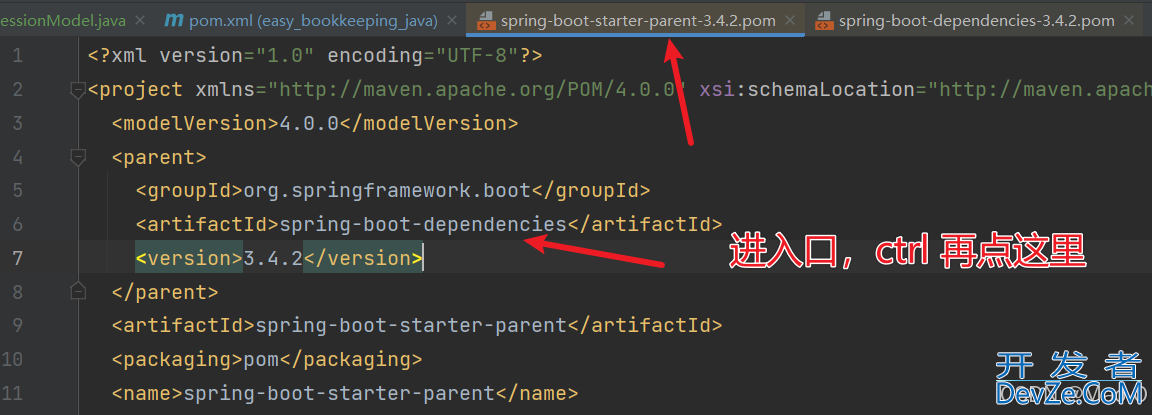Viewport: 1152px width, 415px height.
Task: Click the XML file icon on the spring-boot-dependencies tab
Action: point(824,21)
